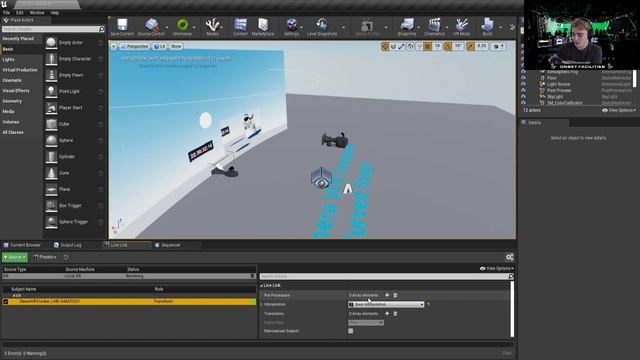
Task: Toggle visibility of Floor actor
Action: (x=523, y=78)
